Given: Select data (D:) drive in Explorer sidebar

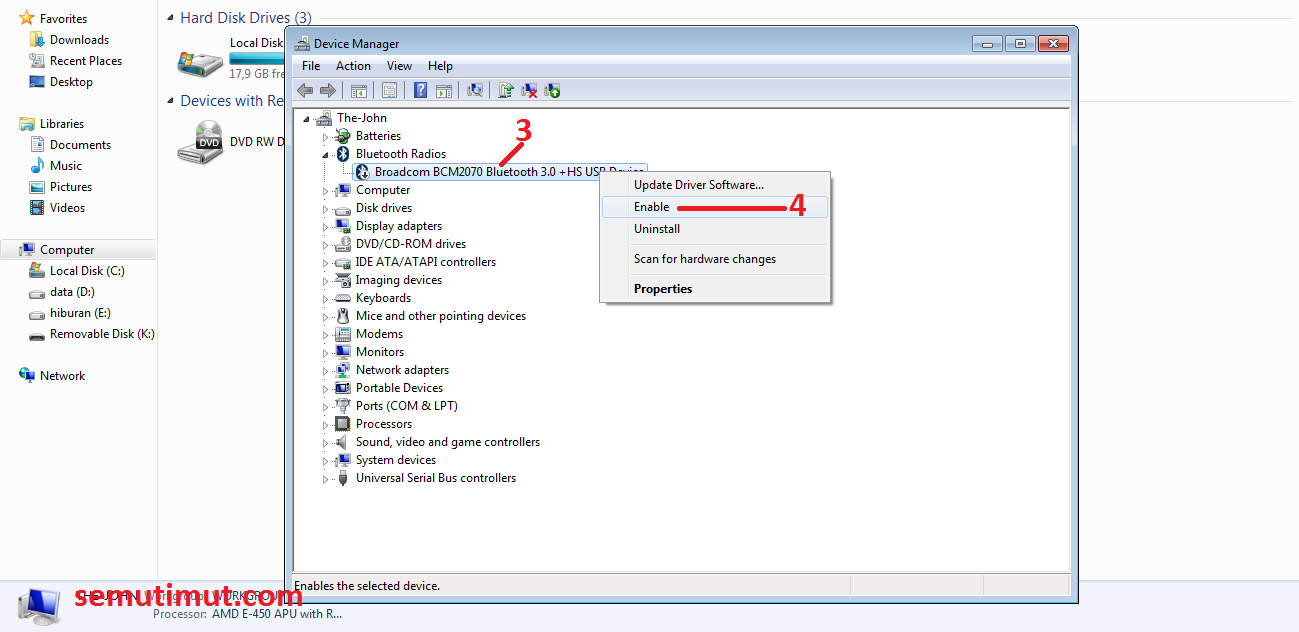Looking at the screenshot, I should click(x=72, y=292).
